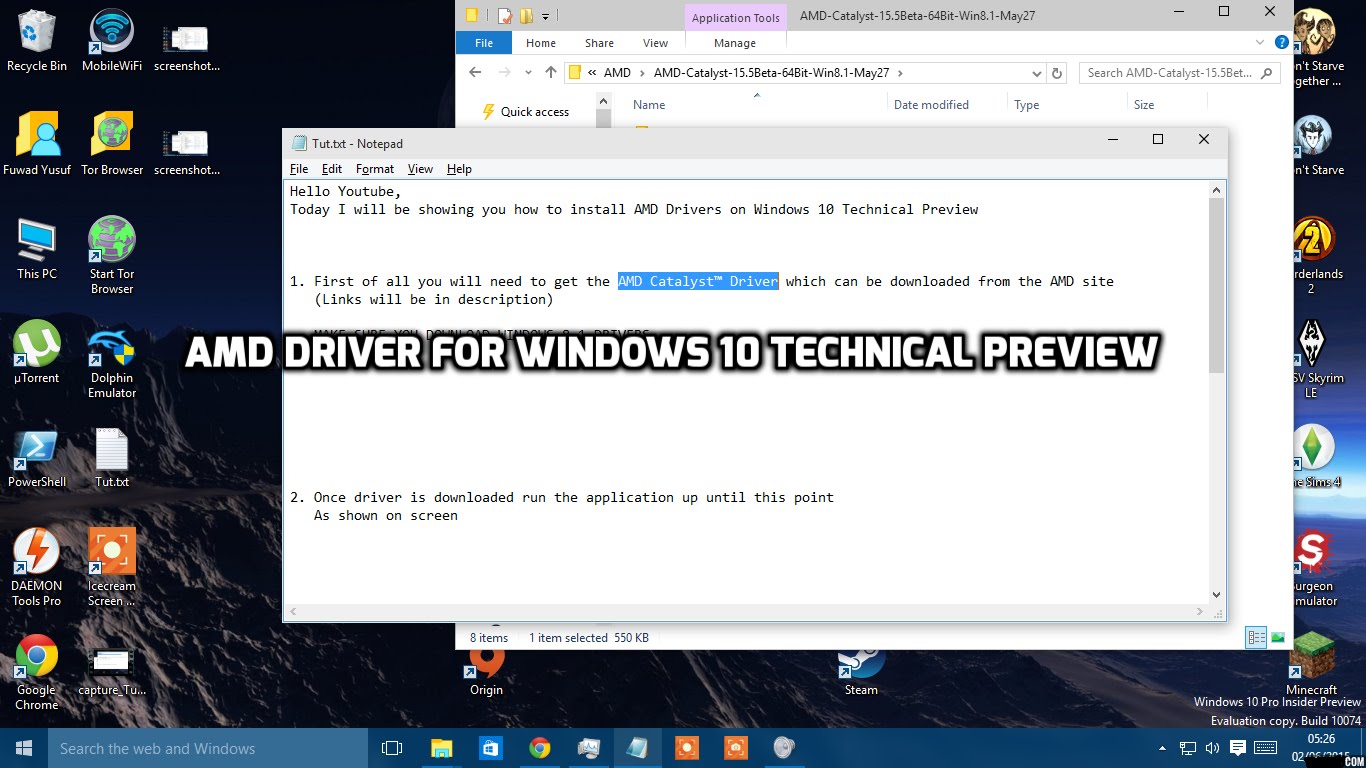The width and height of the screenshot is (1366, 768).
Task: Open the Store icon on the taskbar
Action: coord(490,748)
